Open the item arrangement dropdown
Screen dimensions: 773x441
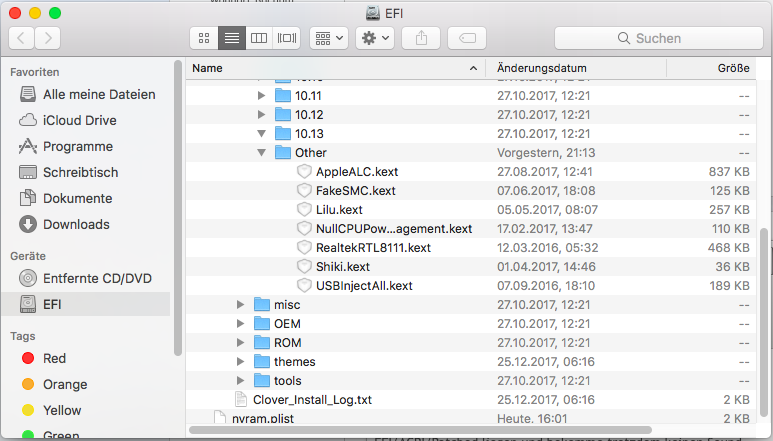point(329,38)
